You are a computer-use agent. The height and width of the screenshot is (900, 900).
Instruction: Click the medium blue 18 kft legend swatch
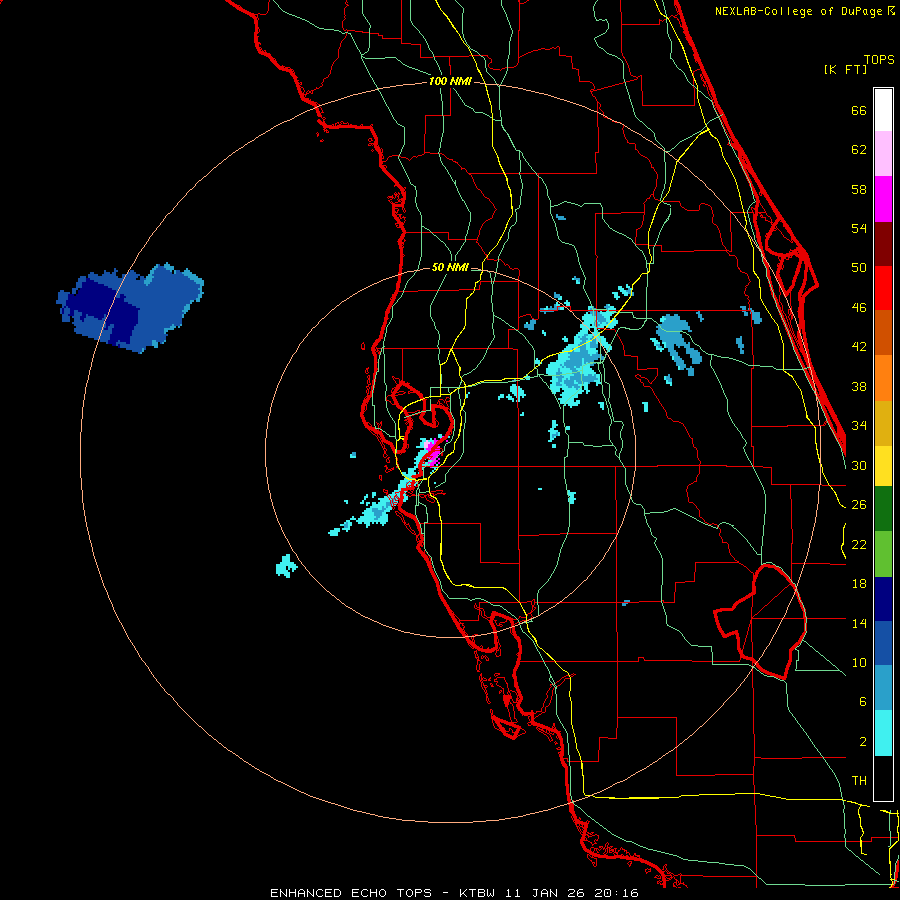[883, 643]
